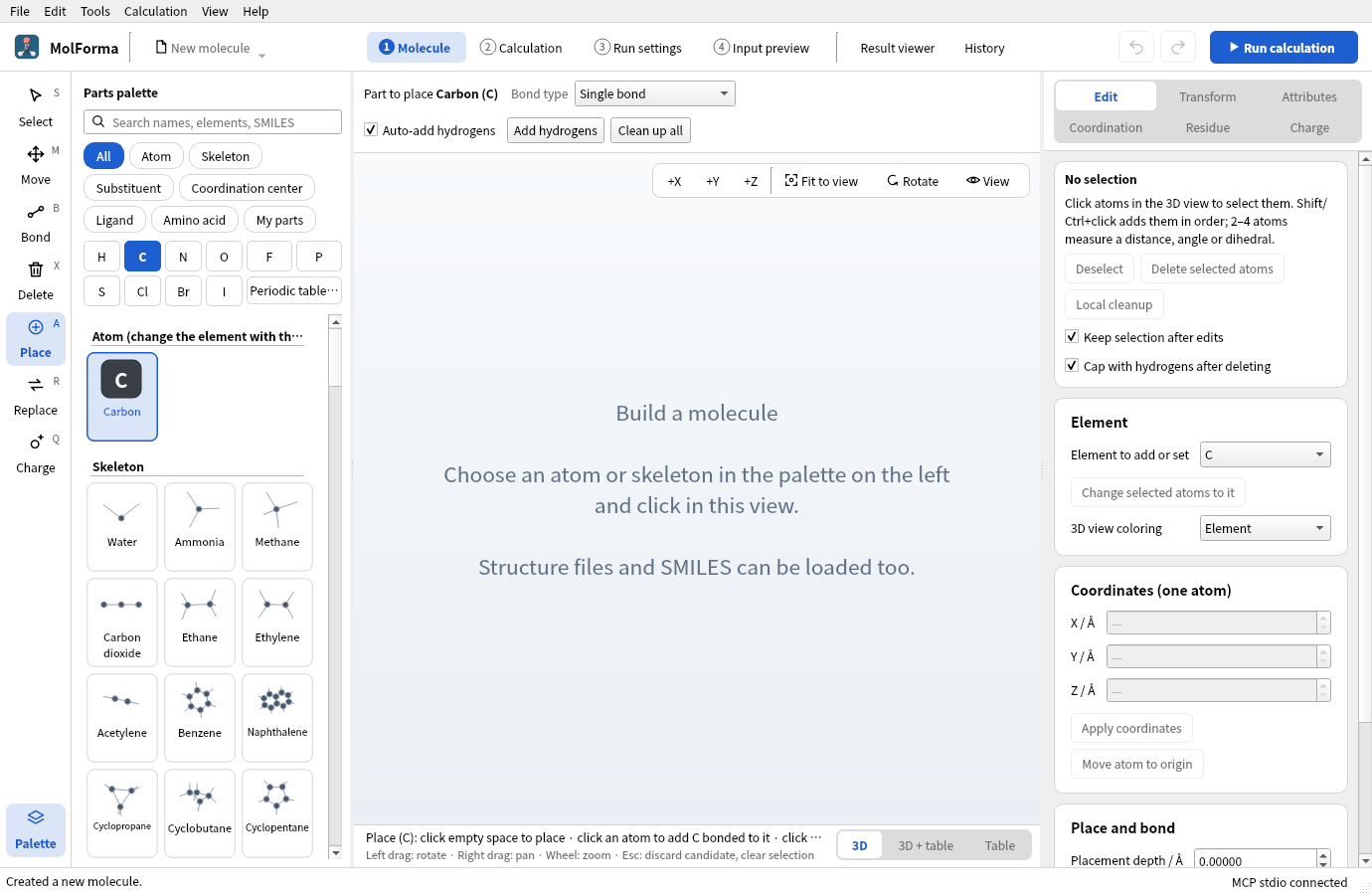Toggle the Palette panel button
The image size is (1372, 895).
[x=36, y=829]
